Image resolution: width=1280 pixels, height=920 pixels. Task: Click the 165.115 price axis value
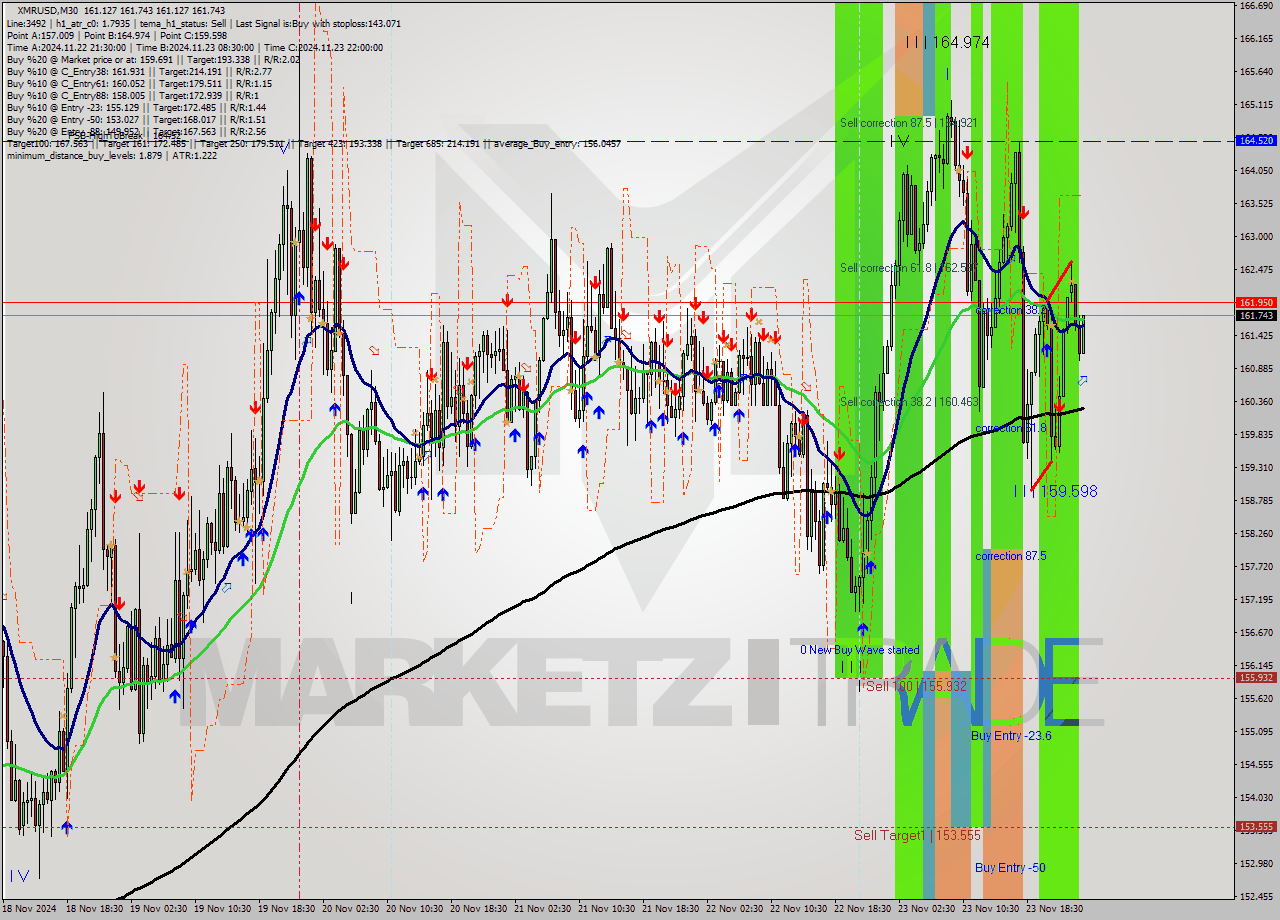pyautogui.click(x=1256, y=104)
